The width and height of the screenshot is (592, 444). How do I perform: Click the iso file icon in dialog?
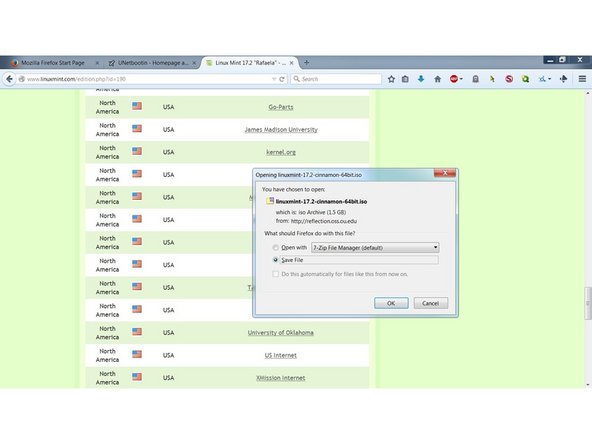[x=270, y=201]
